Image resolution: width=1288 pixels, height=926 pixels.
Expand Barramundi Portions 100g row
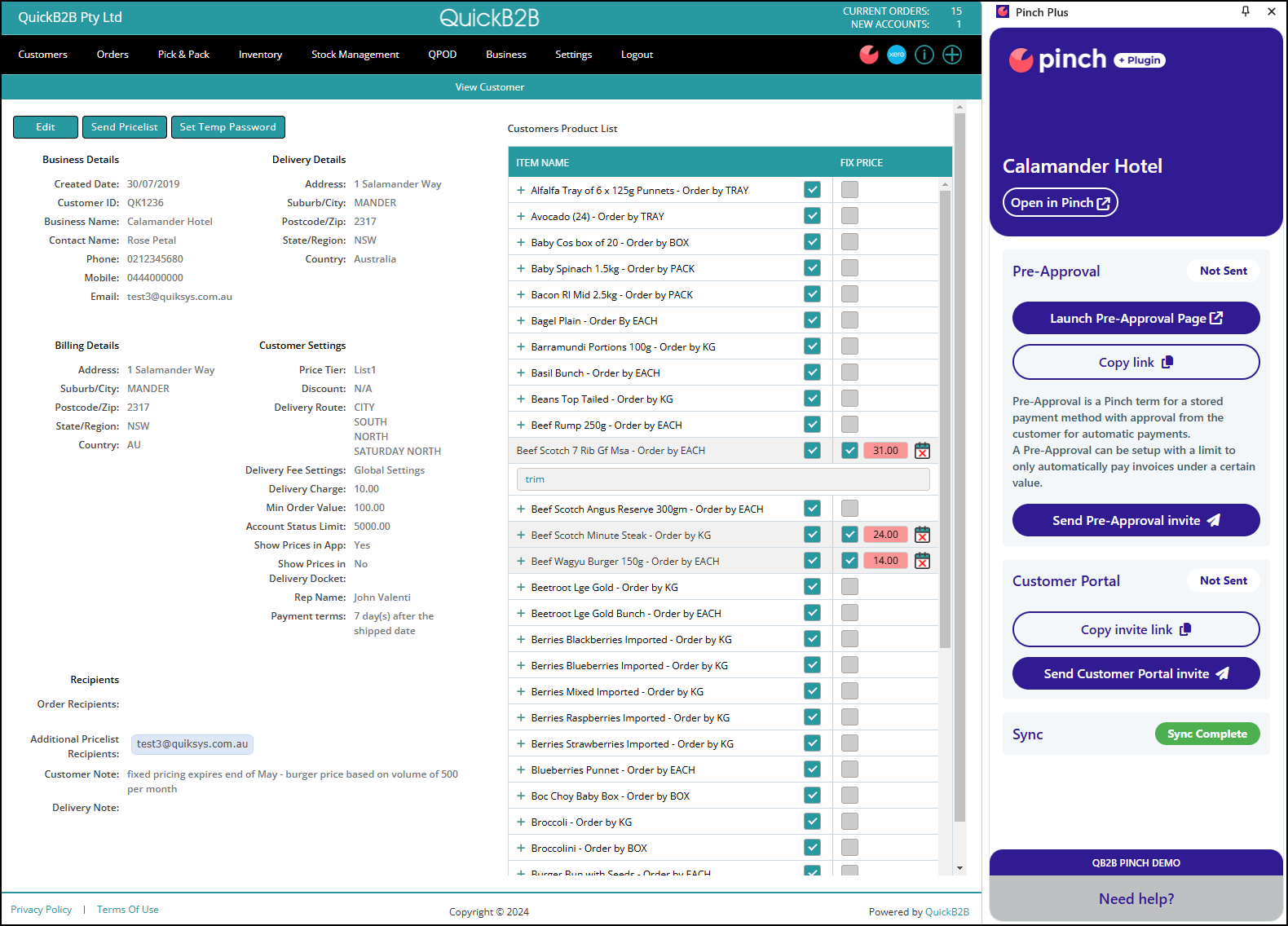click(521, 346)
